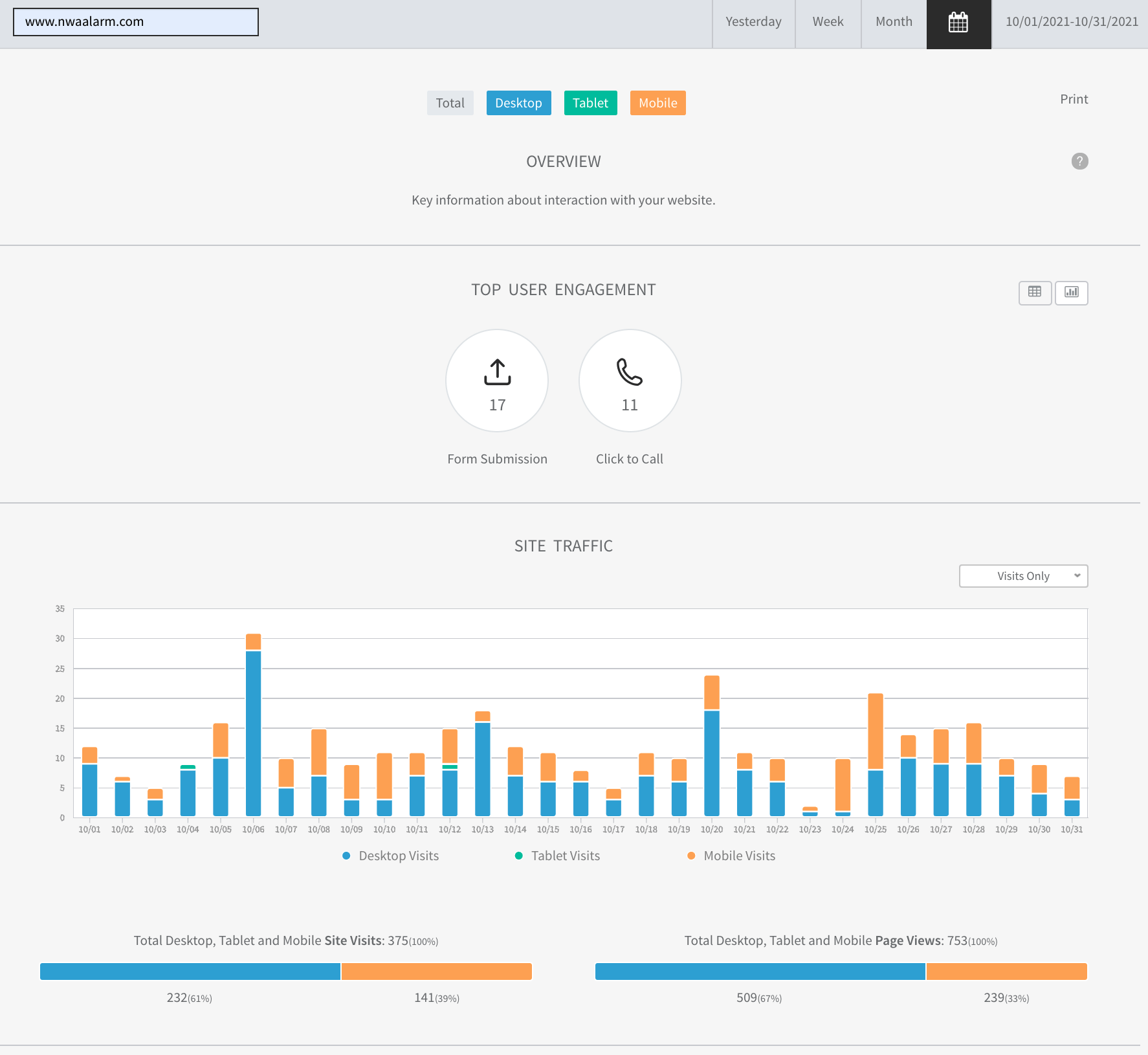The image size is (1148, 1055).
Task: Switch engagement to table view icon
Action: tap(1035, 293)
